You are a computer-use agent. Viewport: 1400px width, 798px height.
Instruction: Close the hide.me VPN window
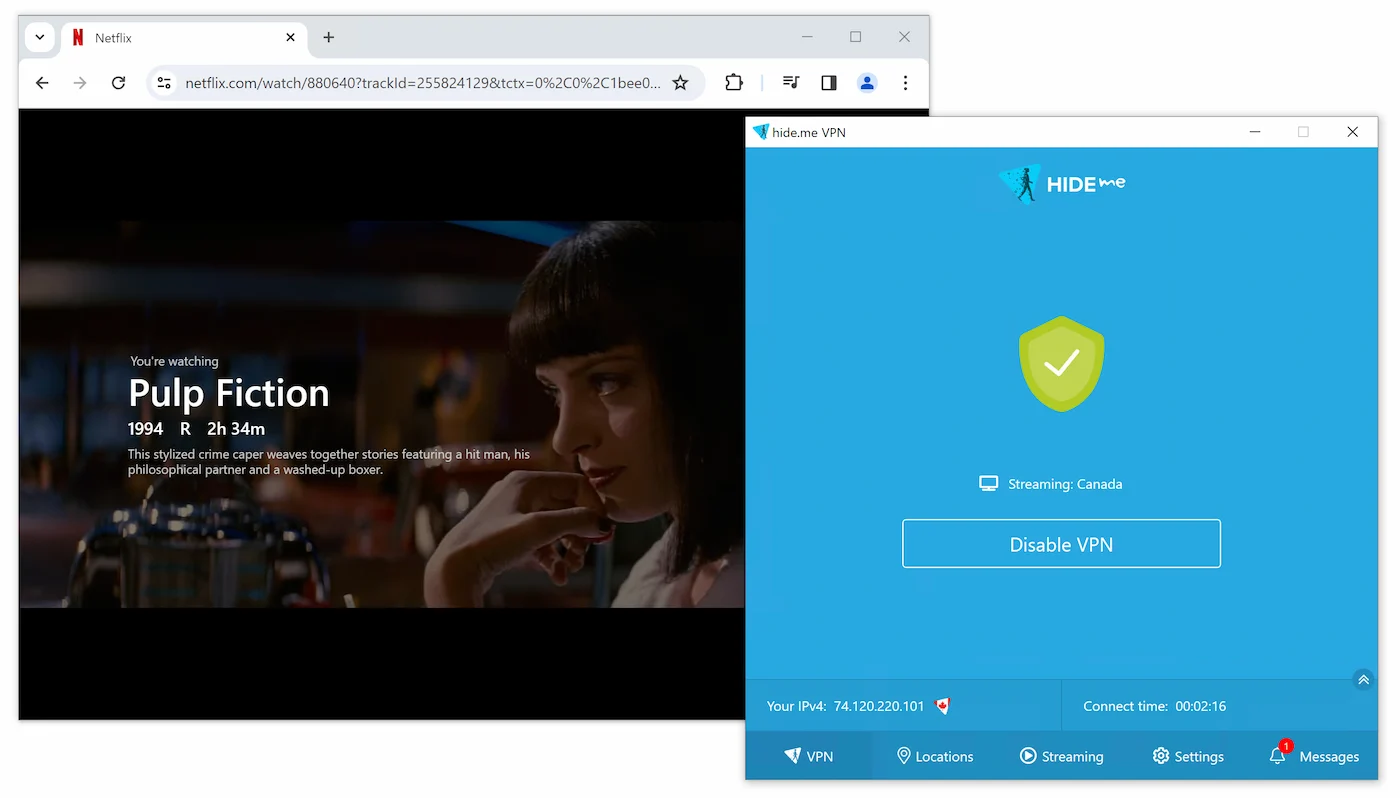pyautogui.click(x=1352, y=132)
